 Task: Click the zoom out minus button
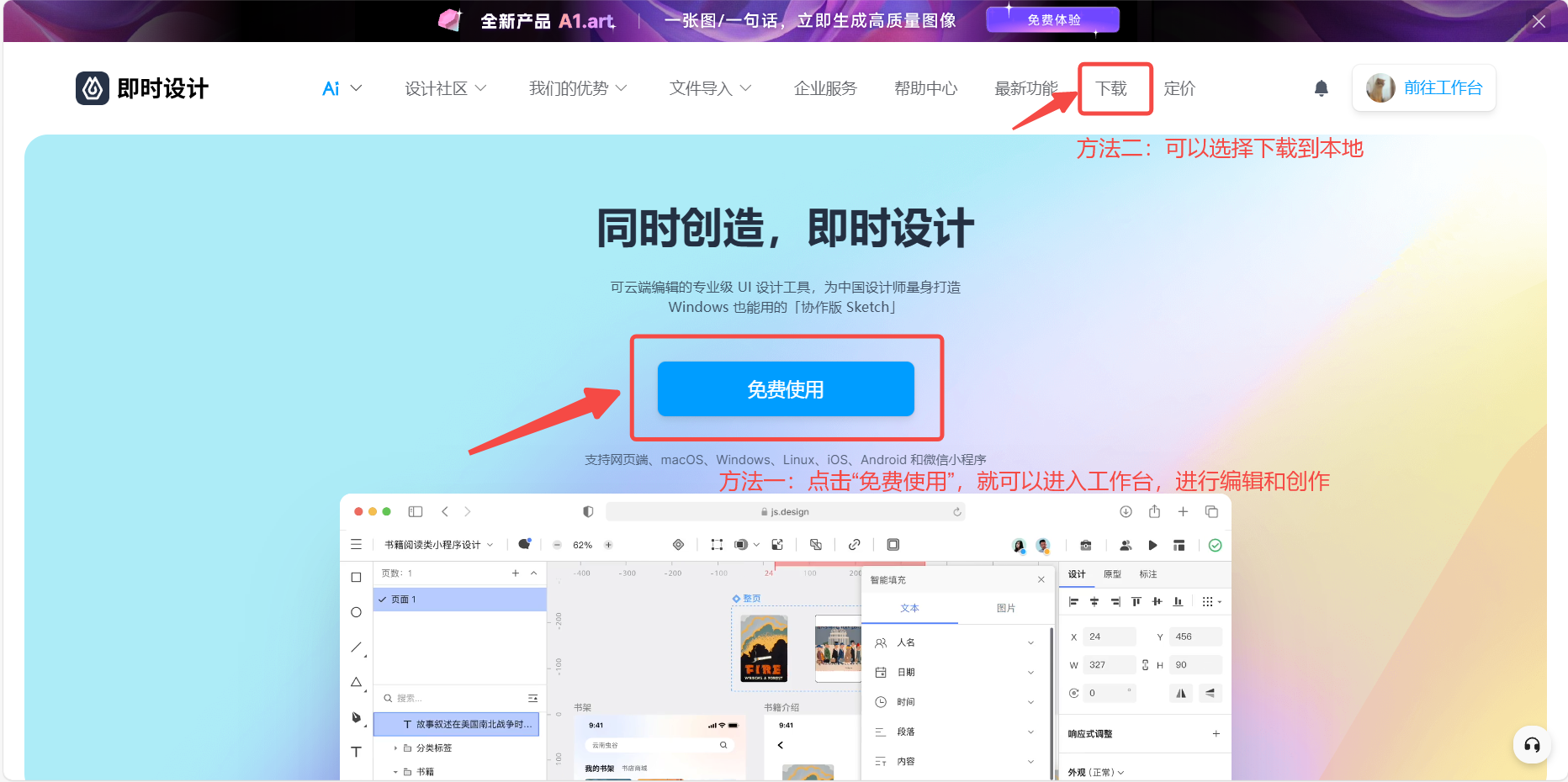[x=557, y=545]
